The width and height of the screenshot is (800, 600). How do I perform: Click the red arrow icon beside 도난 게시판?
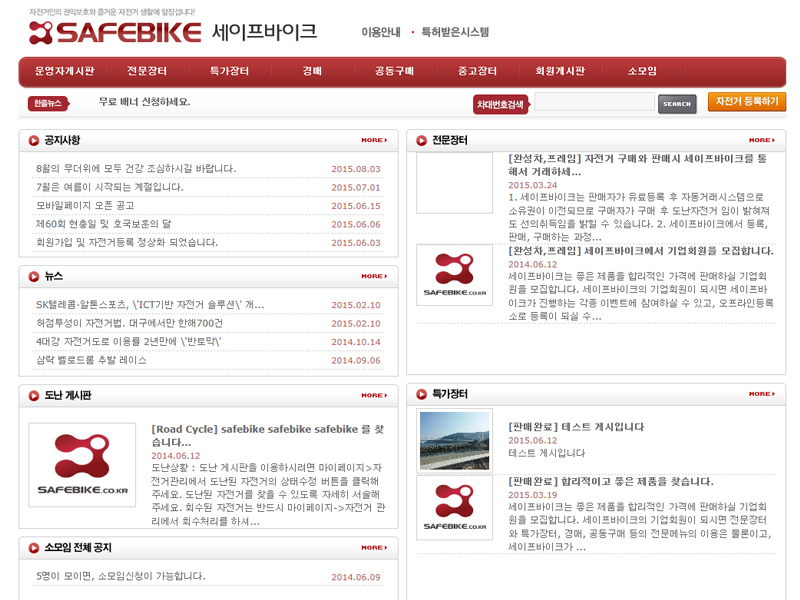point(34,395)
